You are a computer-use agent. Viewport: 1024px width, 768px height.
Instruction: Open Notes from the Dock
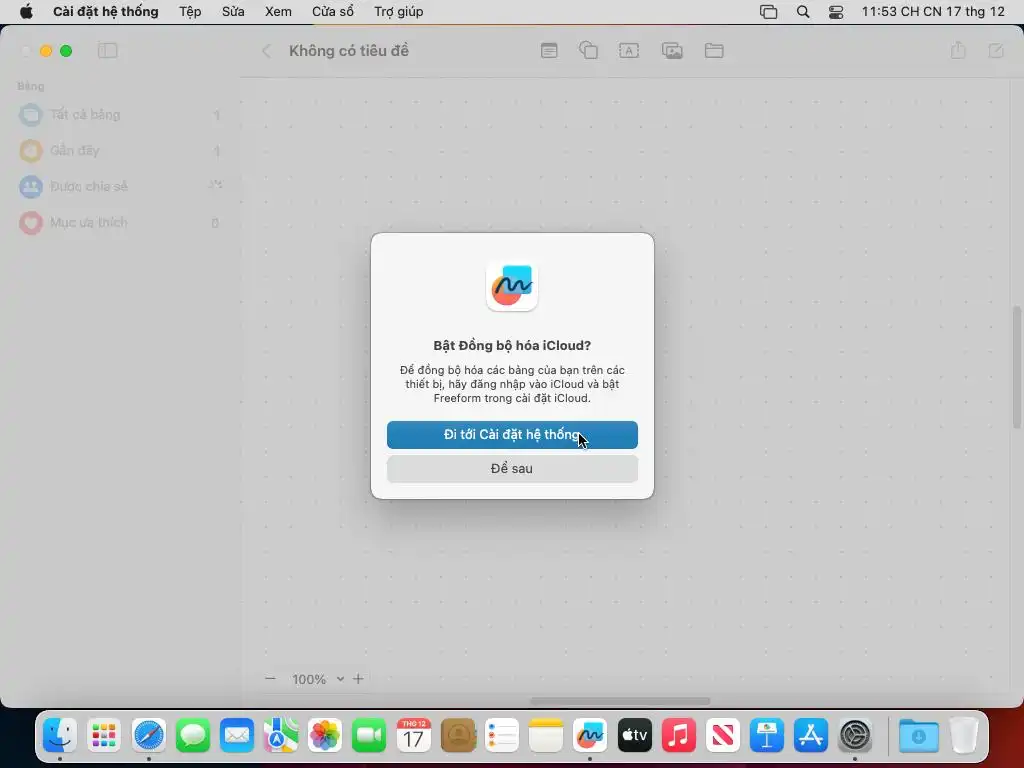546,735
